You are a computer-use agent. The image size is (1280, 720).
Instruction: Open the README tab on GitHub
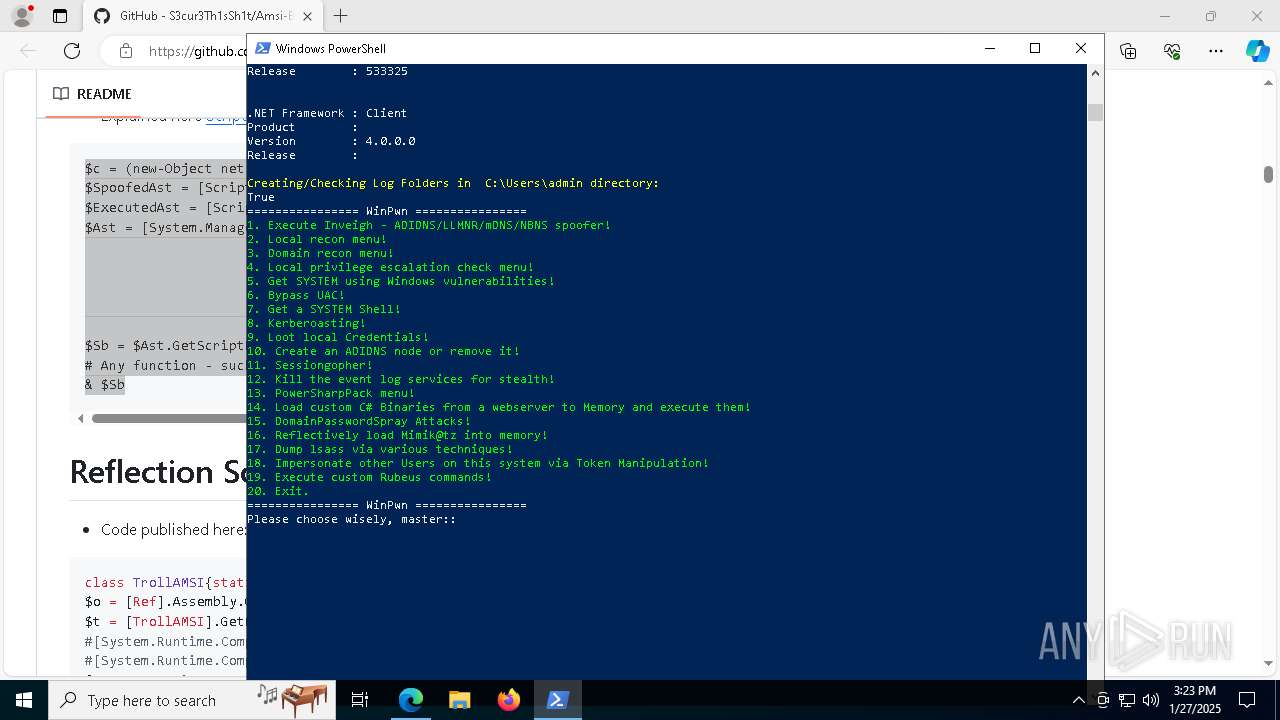92,94
